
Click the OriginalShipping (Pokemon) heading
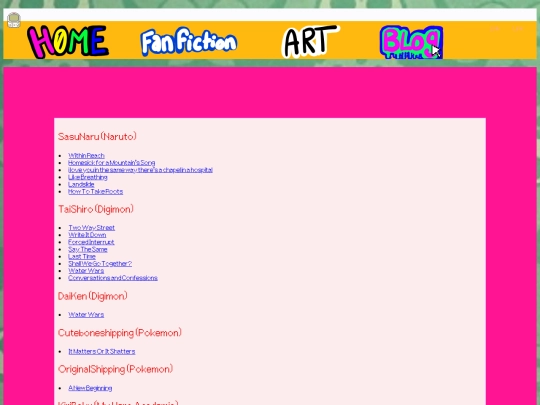click(115, 369)
